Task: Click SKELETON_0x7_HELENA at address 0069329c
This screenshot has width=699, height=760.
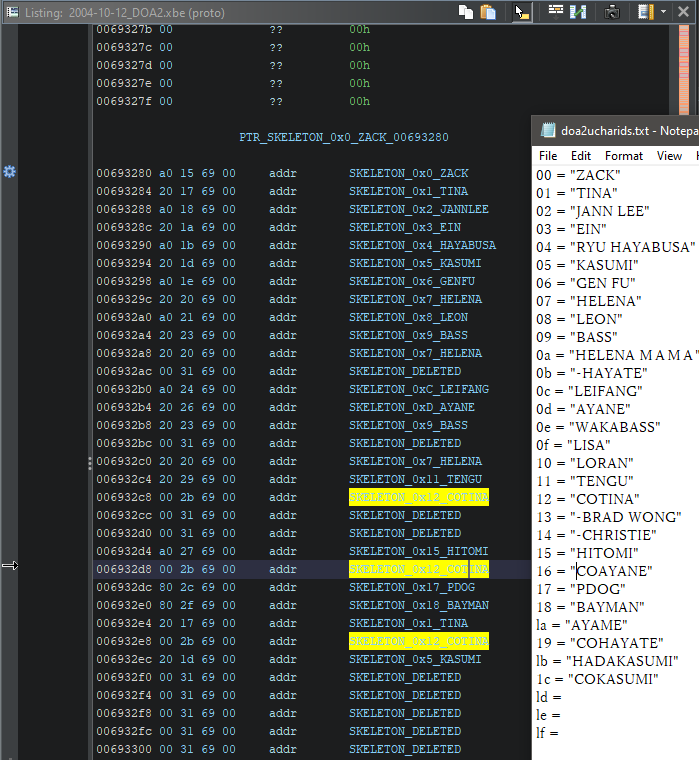Action: coord(415,299)
